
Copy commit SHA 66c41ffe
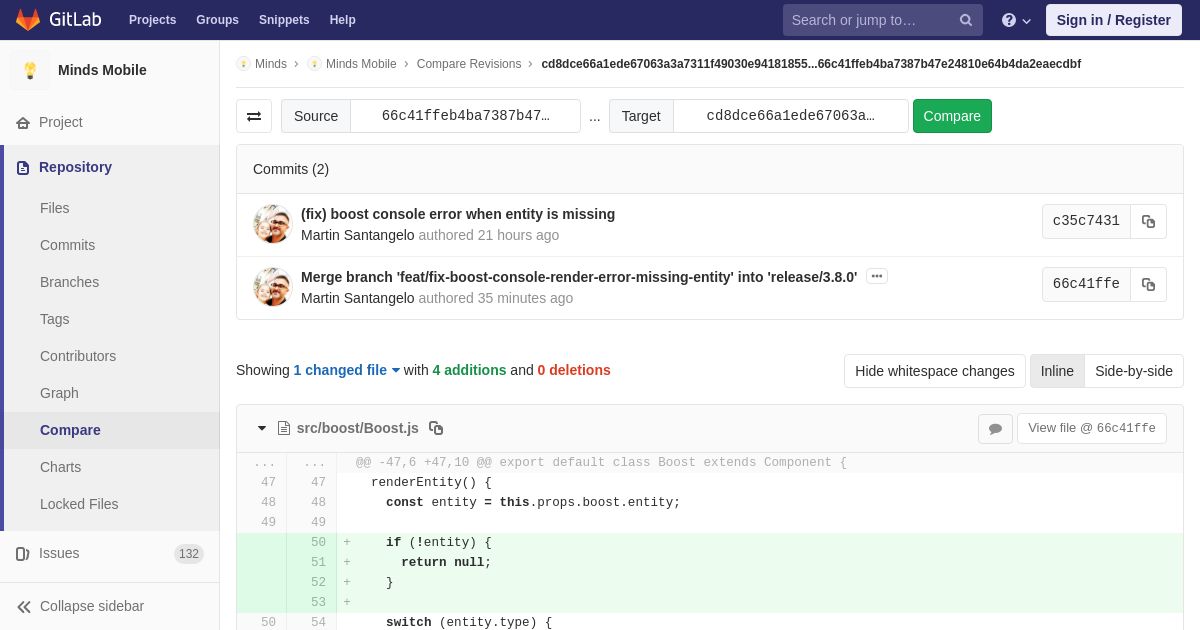point(1148,284)
